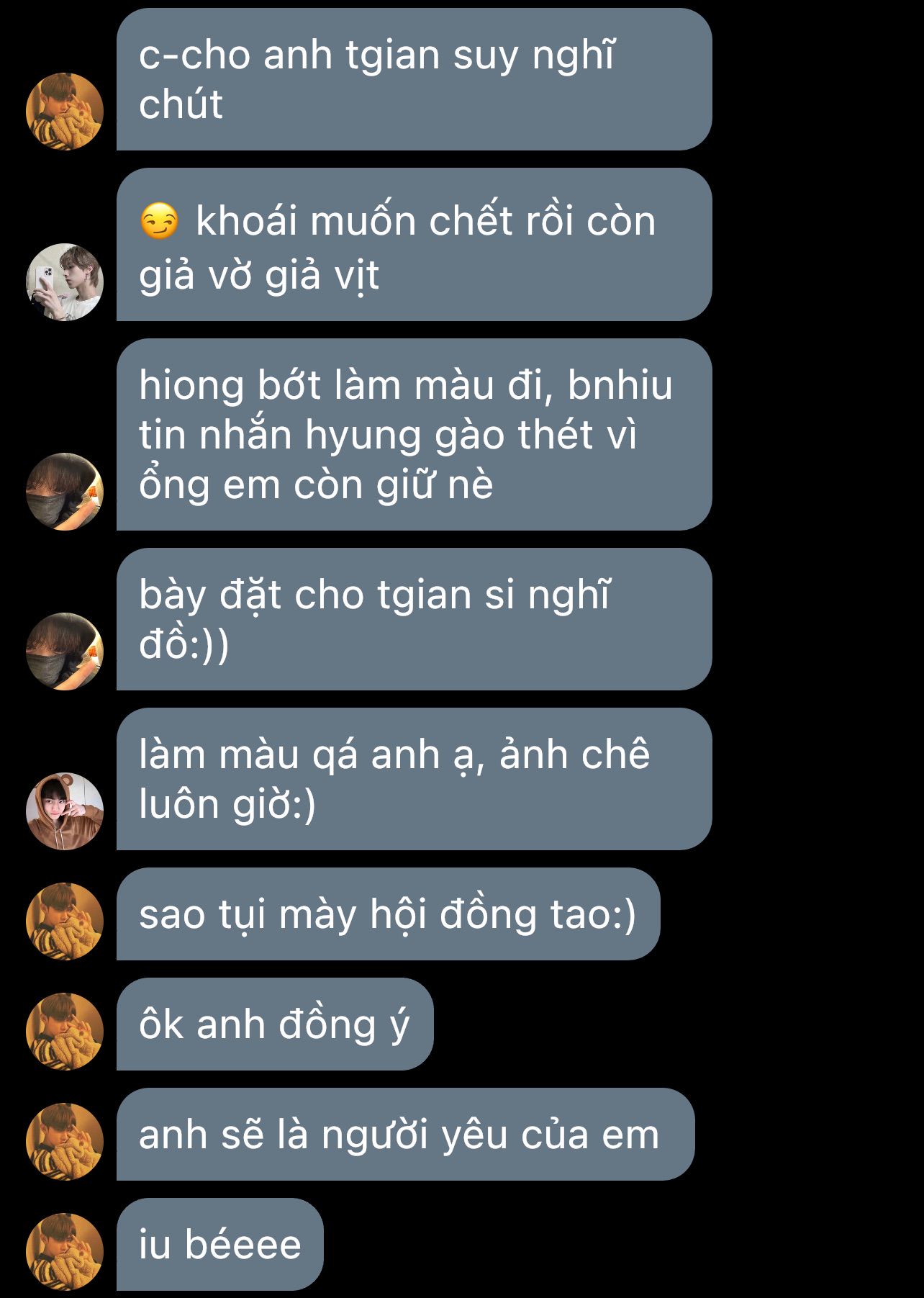The height and width of the screenshot is (1298, 924).
Task: Open avatar next to "ôk anh đồng ý"
Action: pyautogui.click(x=65, y=1032)
